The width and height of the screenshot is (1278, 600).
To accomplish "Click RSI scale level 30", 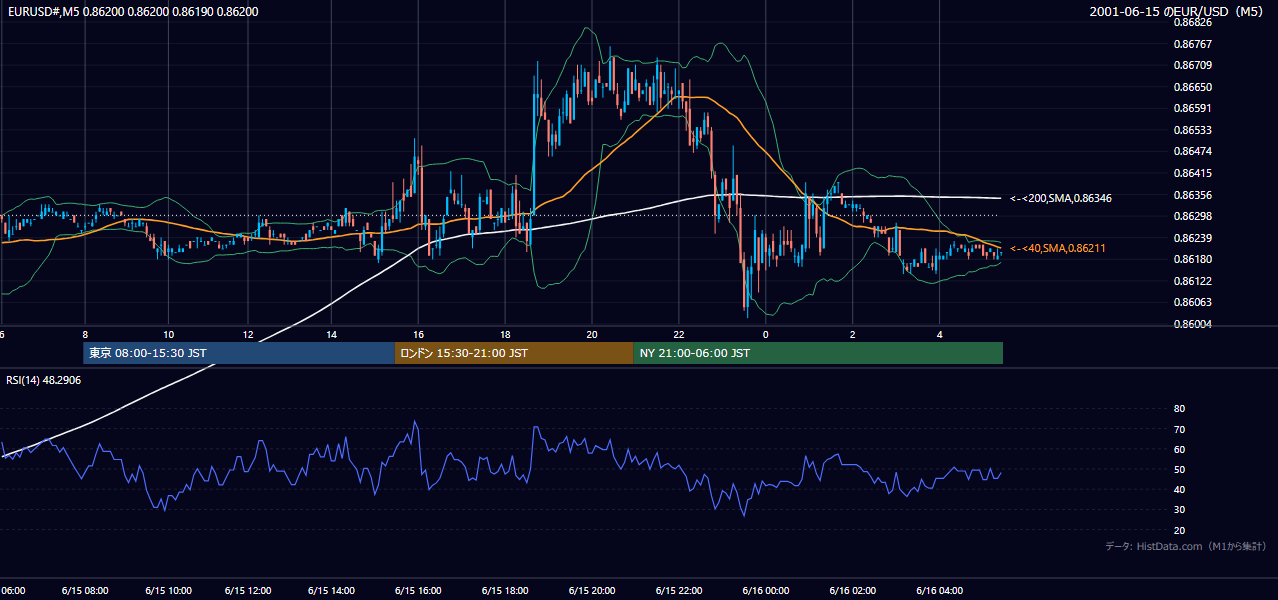I will click(1179, 510).
